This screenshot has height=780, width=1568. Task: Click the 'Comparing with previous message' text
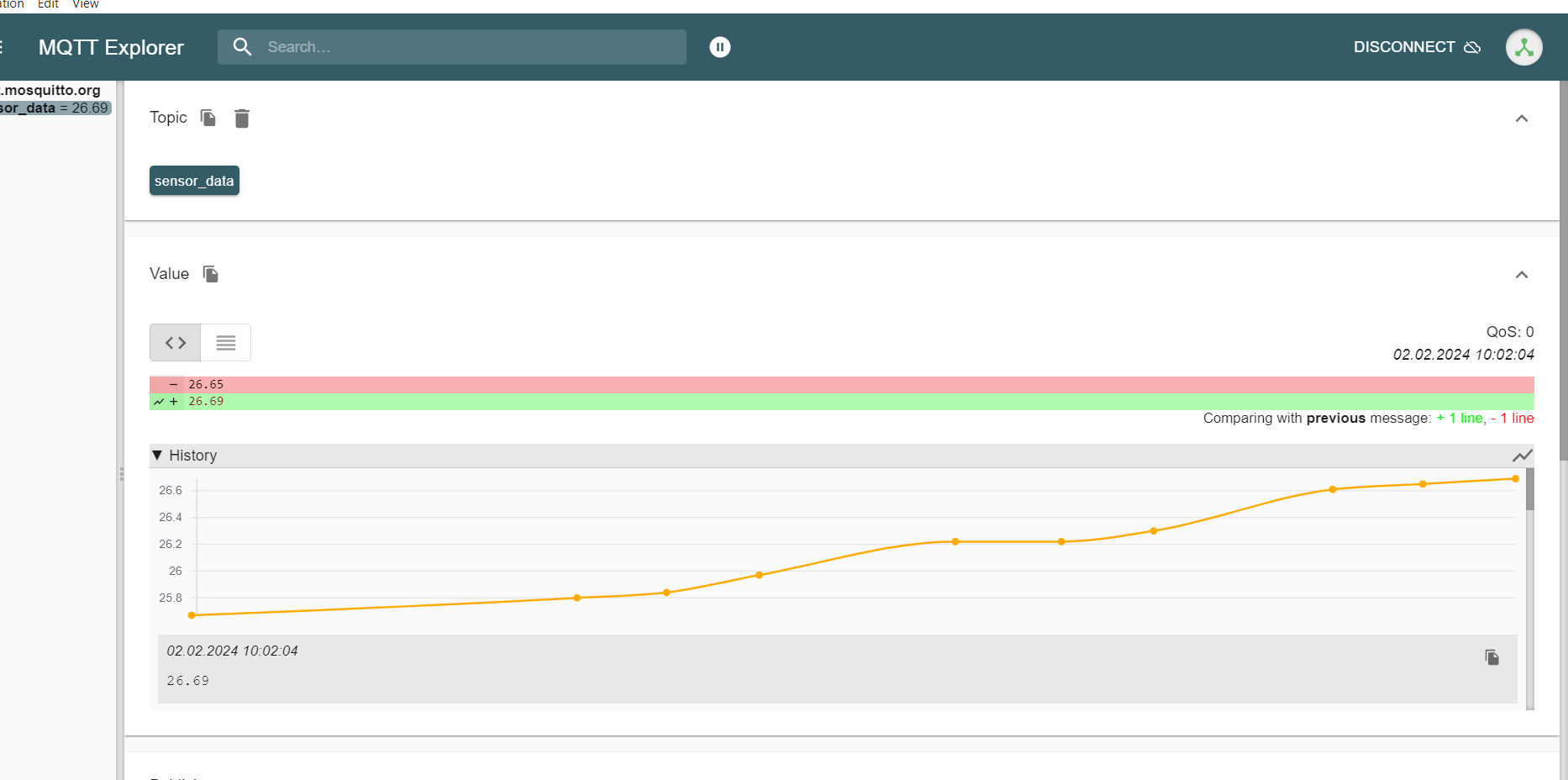tap(1317, 419)
